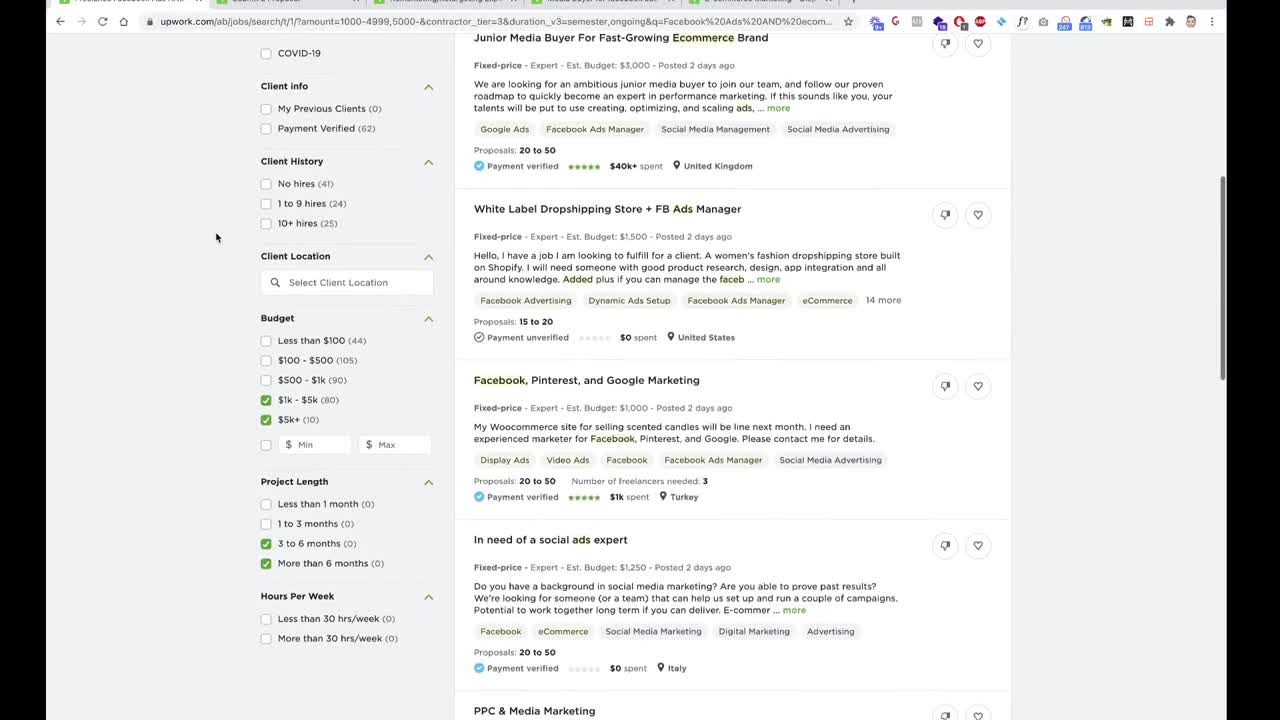1280x720 pixels.
Task: Open the PPC & Media Marketing job
Action: 534,711
